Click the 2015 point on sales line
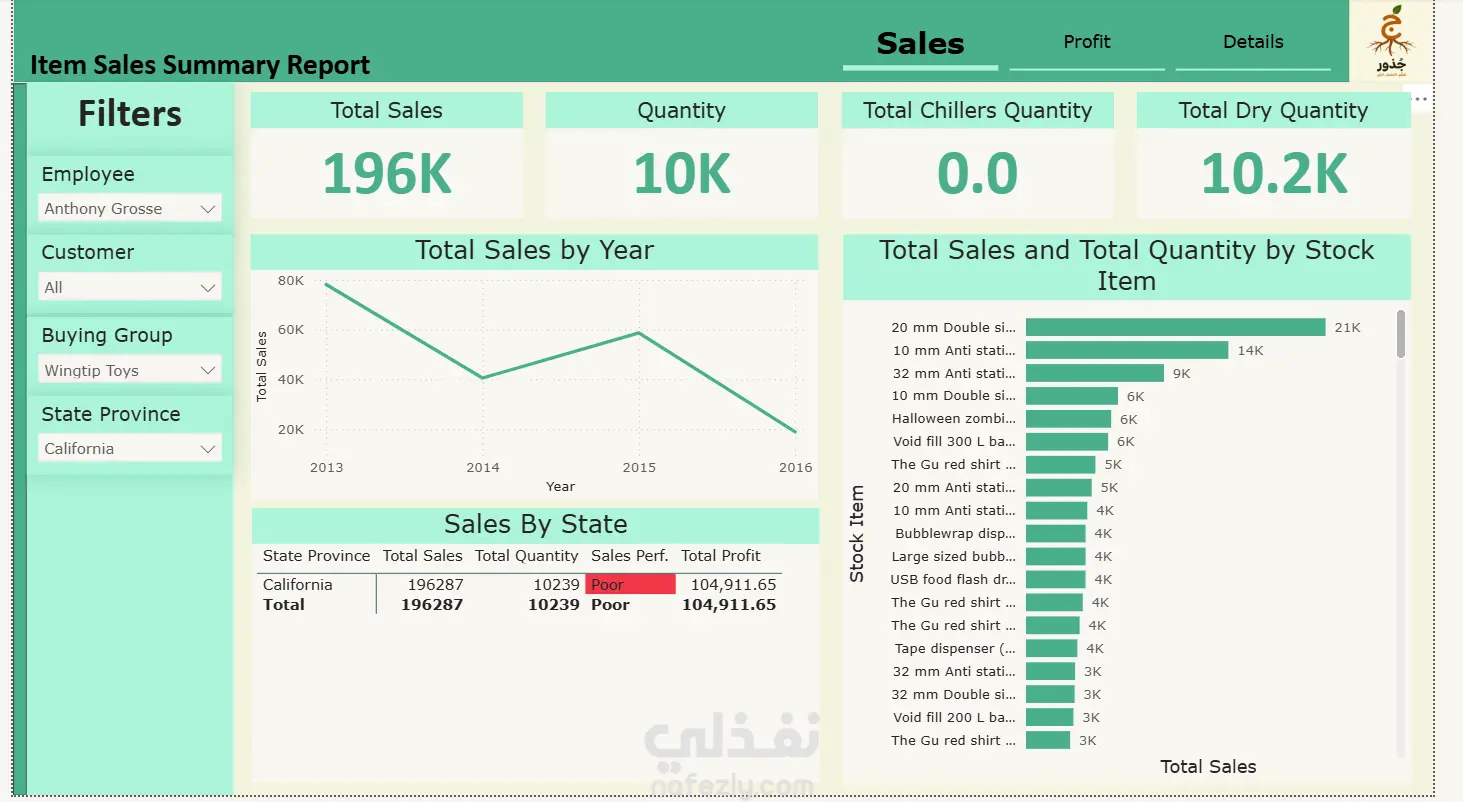This screenshot has height=802, width=1463. 639,333
